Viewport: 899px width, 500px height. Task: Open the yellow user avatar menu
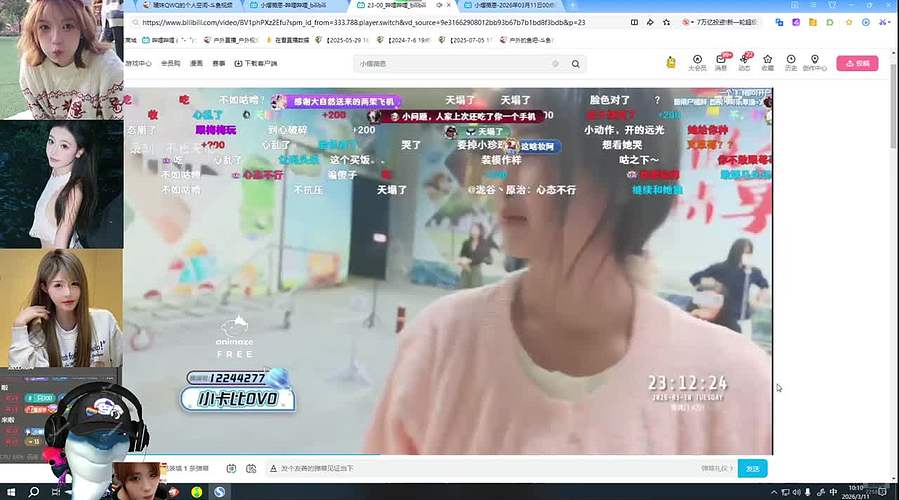671,62
